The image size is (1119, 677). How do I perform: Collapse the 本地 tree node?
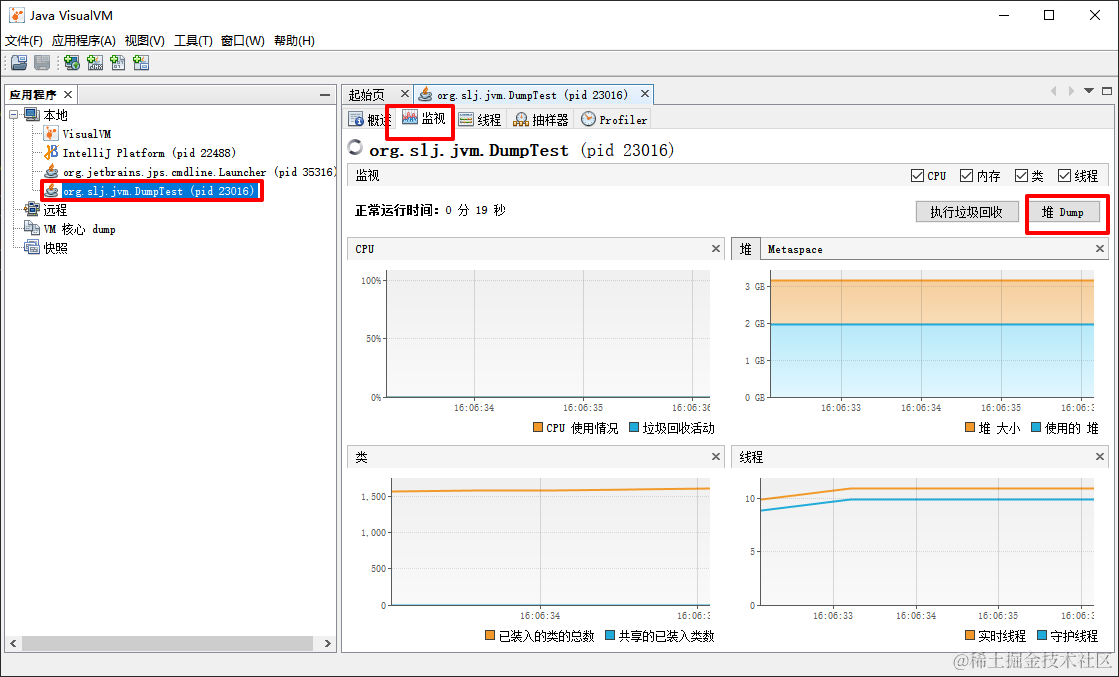coord(14,114)
